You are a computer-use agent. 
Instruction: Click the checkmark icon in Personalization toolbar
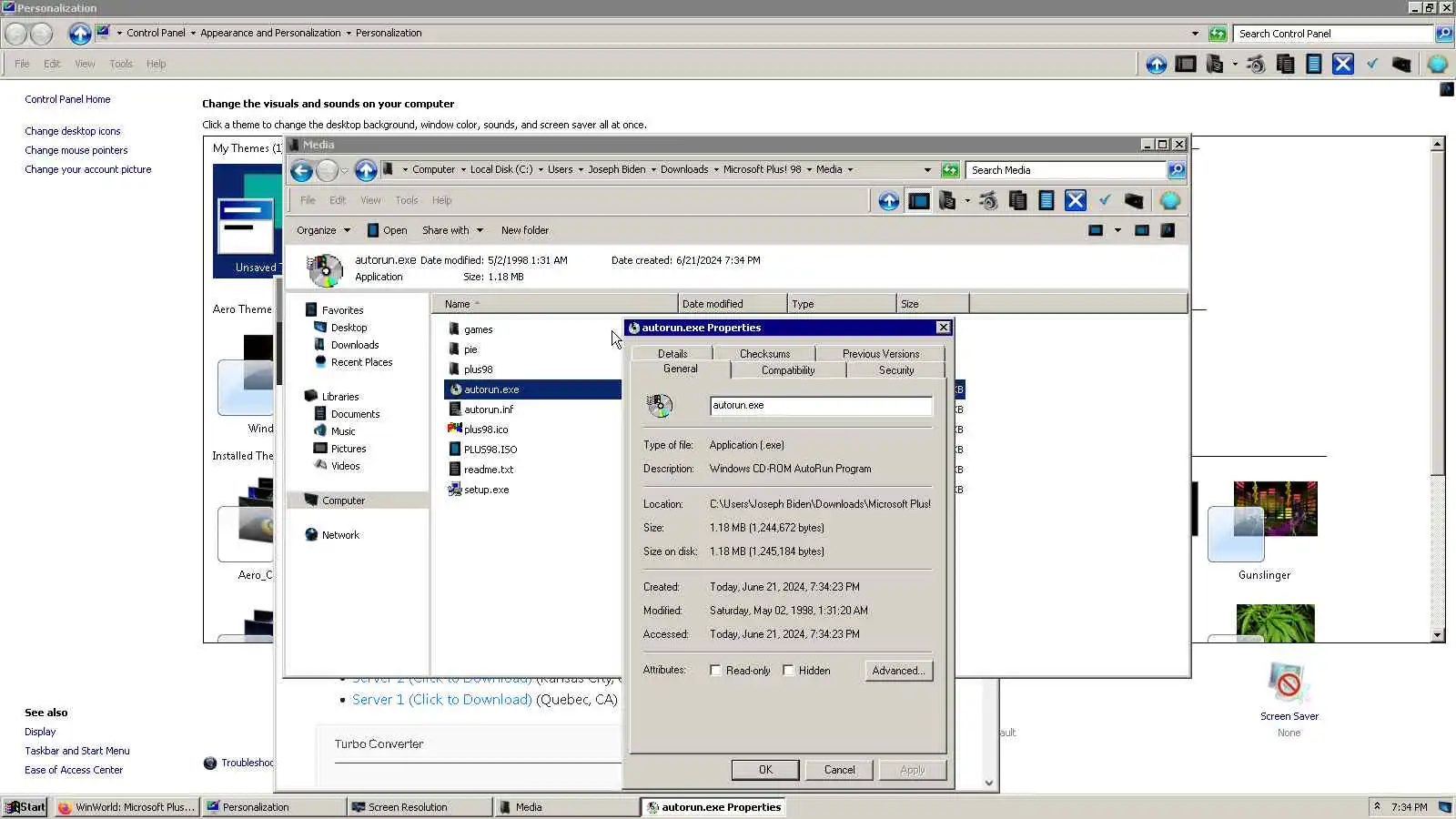[x=1372, y=64]
